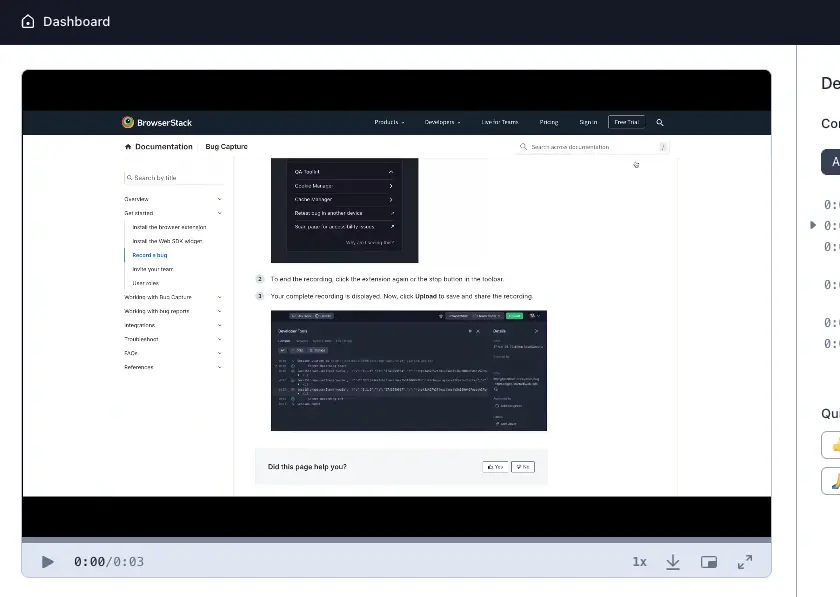Play the recorded video

tap(47, 562)
